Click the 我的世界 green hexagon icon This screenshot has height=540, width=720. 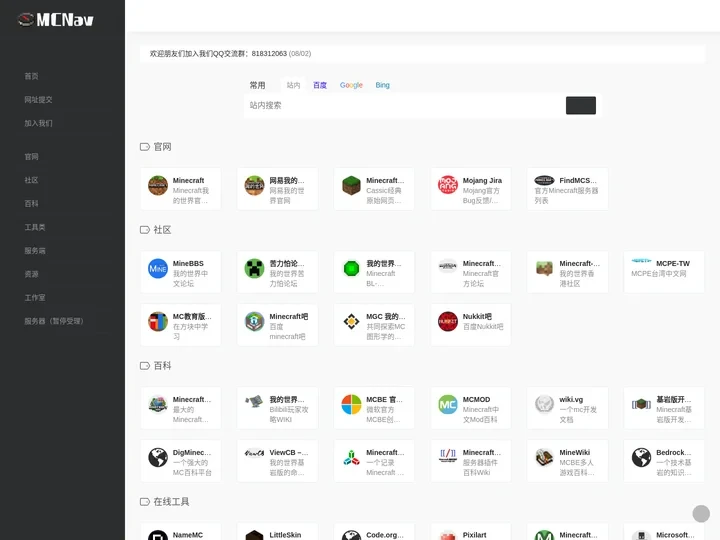coord(351,269)
